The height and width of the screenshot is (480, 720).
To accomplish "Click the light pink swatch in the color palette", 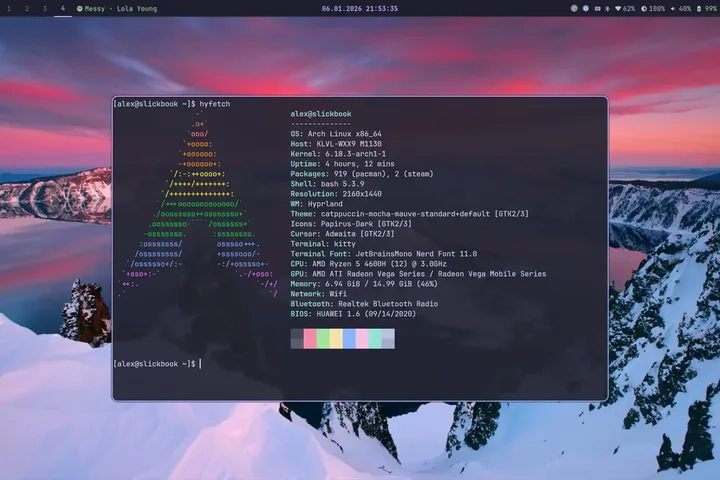I will click(362, 339).
